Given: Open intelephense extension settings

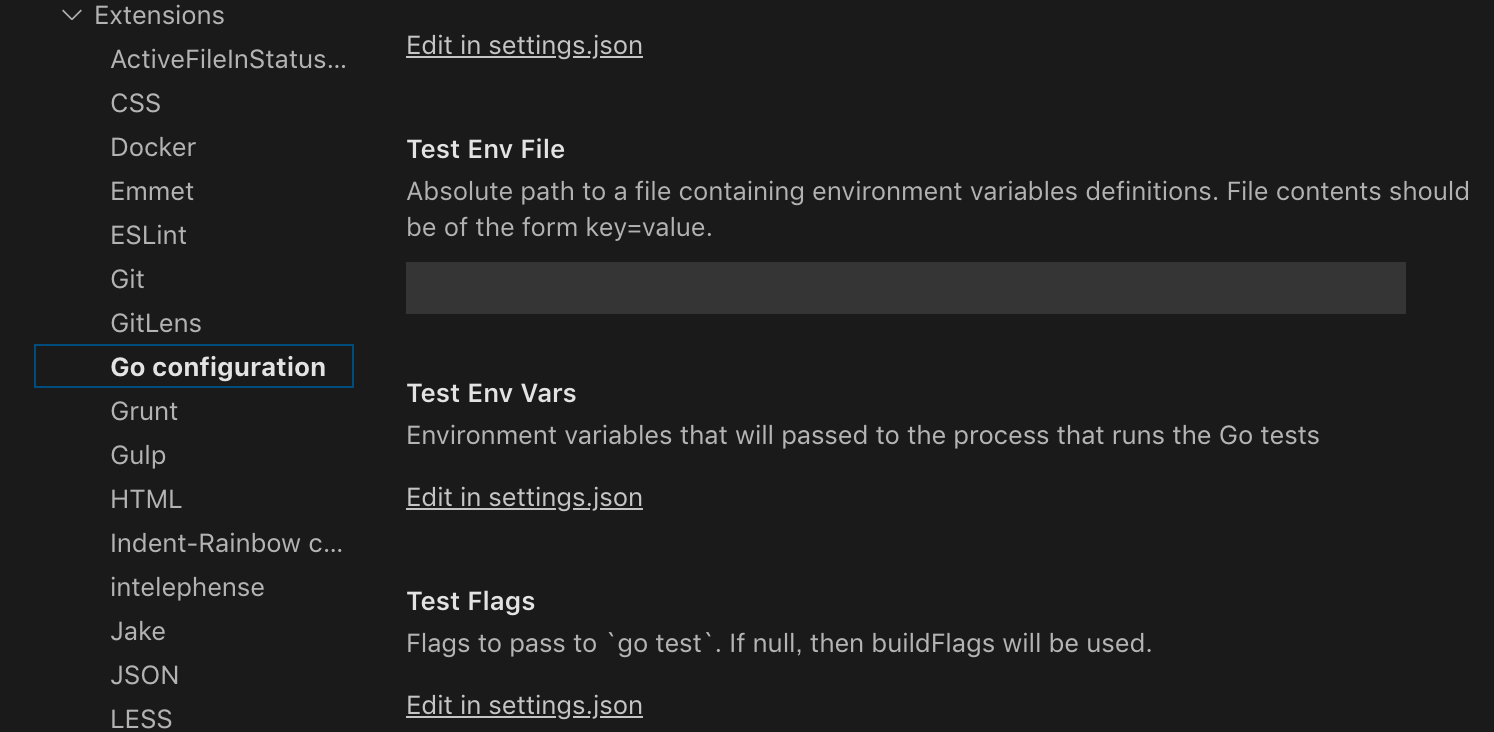Looking at the screenshot, I should [x=187, y=588].
